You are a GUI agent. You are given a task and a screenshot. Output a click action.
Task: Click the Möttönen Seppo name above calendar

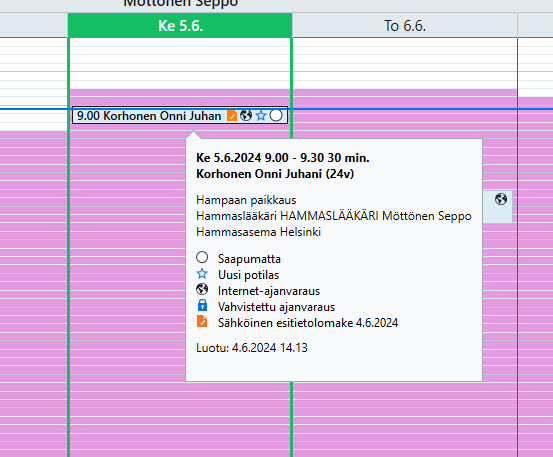181,4
